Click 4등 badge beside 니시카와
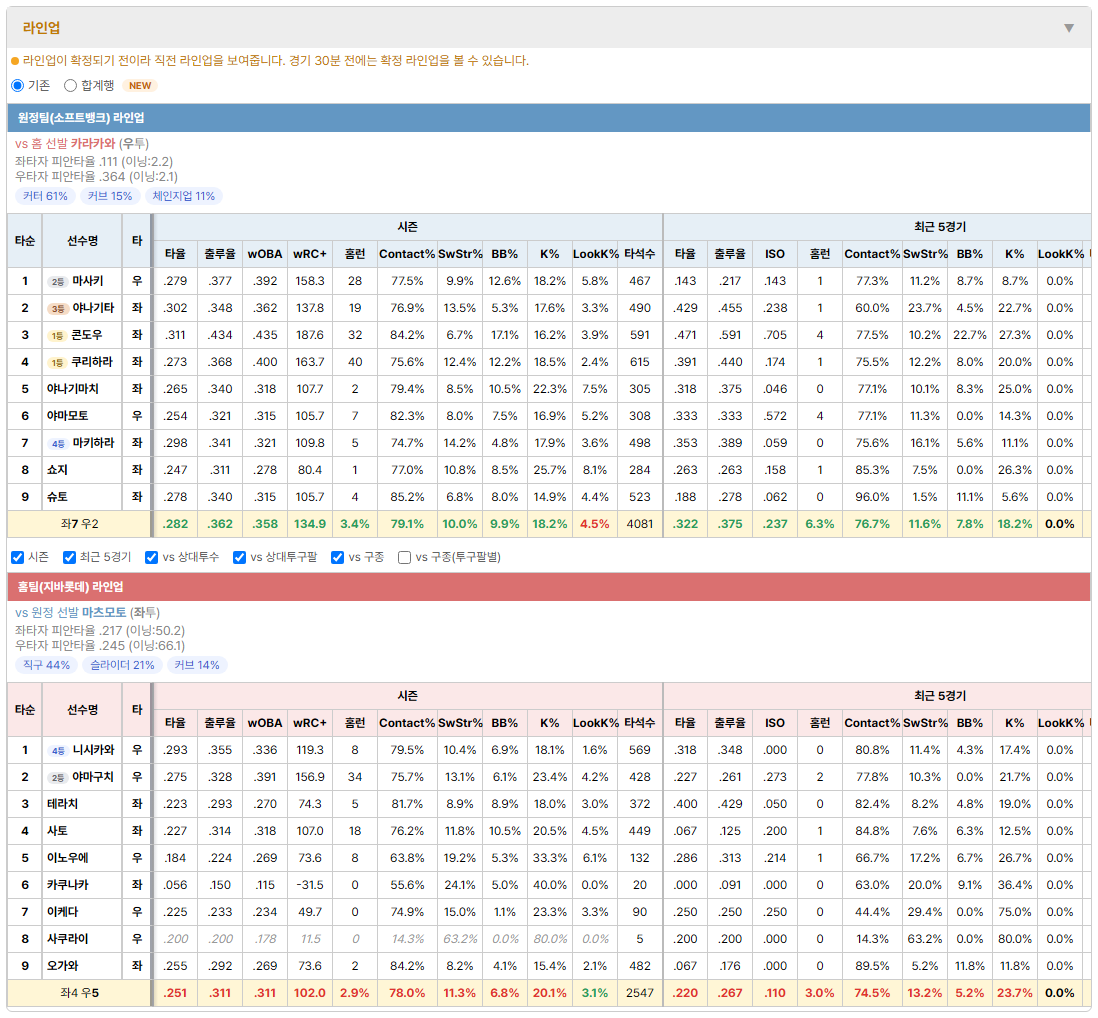The height and width of the screenshot is (1018, 1098). tap(57, 751)
